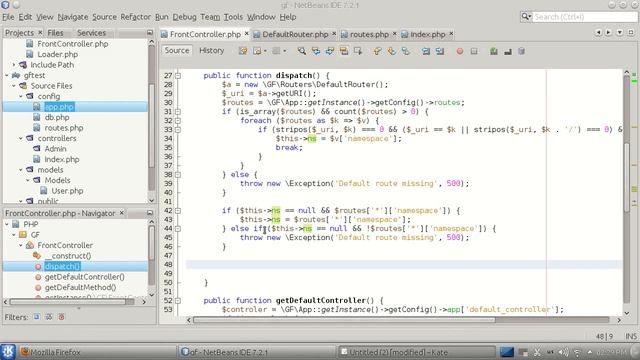Click Find Previous Occurrence icon
640x360 pixels.
point(316,51)
